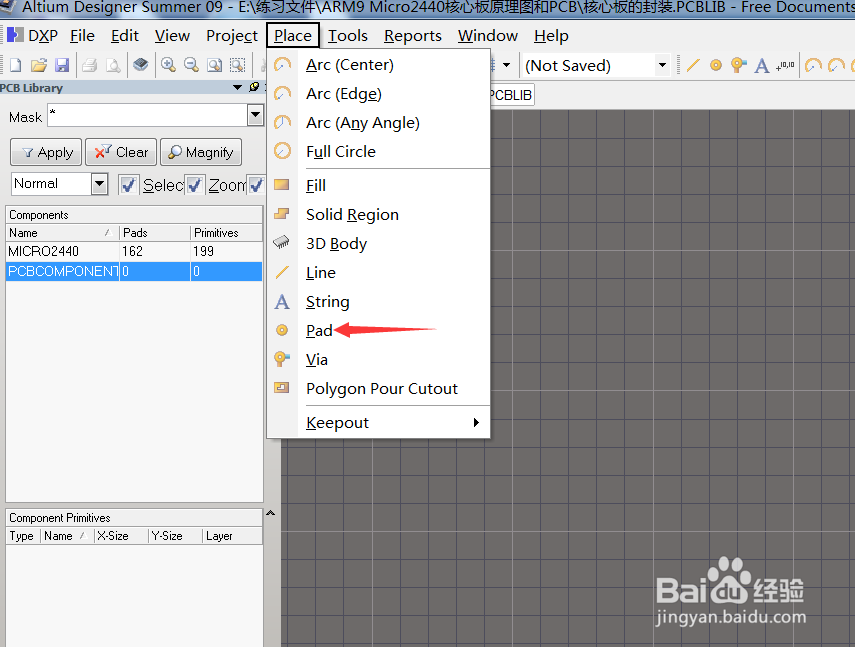Select the Place Pad toolbar icon

[x=715, y=65]
